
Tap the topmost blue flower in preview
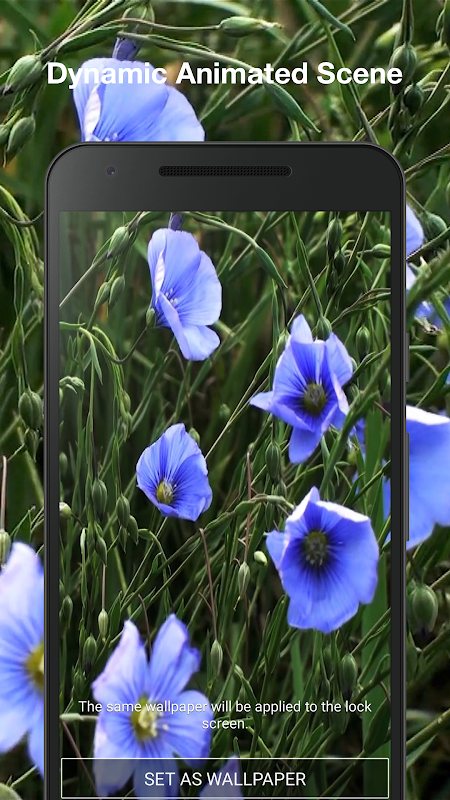click(x=184, y=292)
